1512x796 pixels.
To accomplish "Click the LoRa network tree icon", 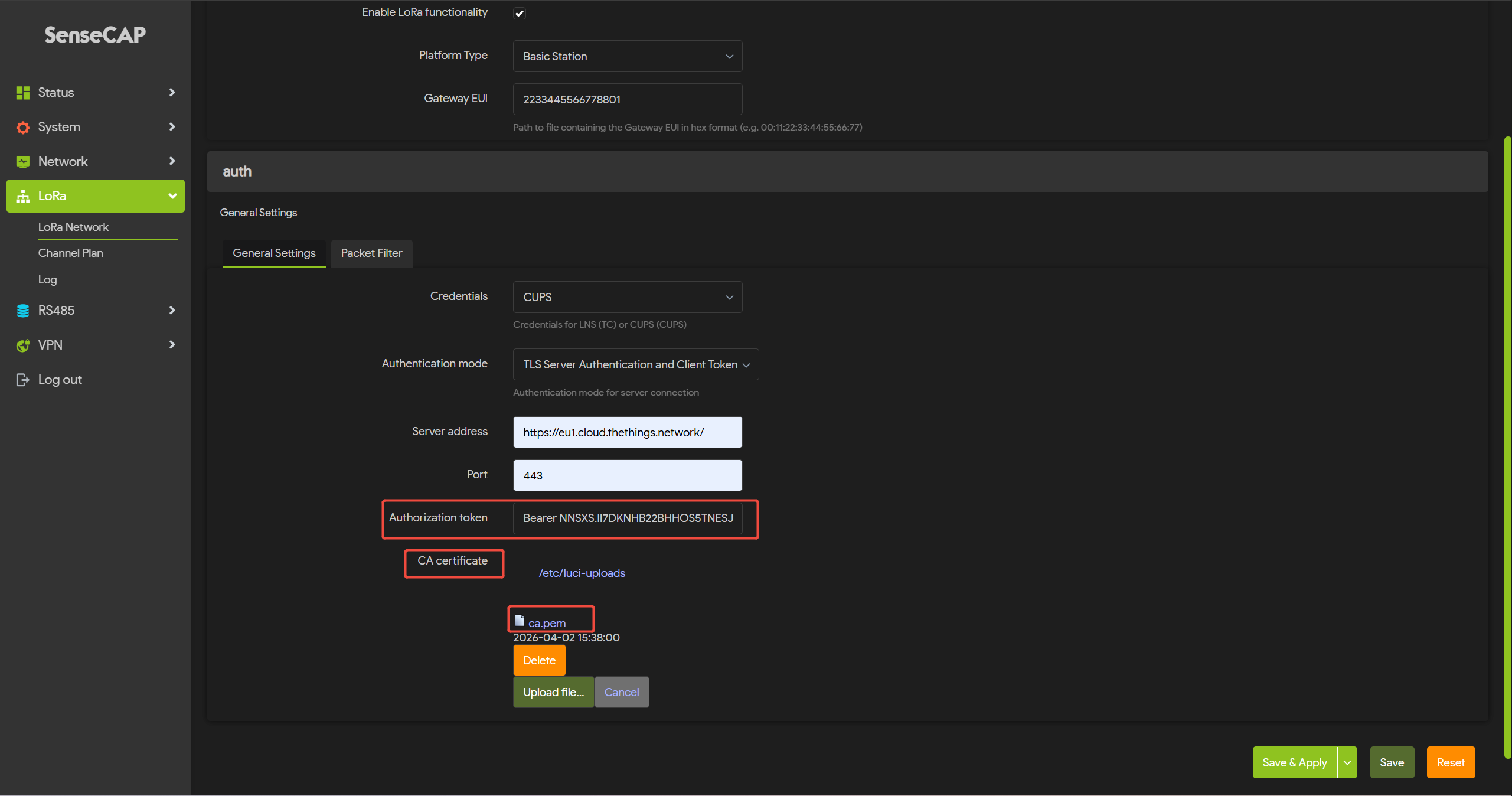I will click(x=23, y=196).
